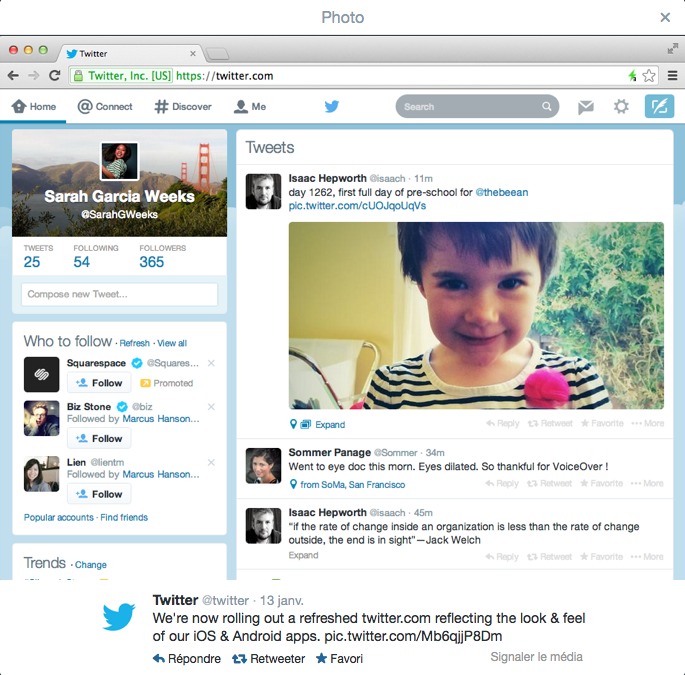
Task: Open a new browser tab
Action: click(x=217, y=54)
